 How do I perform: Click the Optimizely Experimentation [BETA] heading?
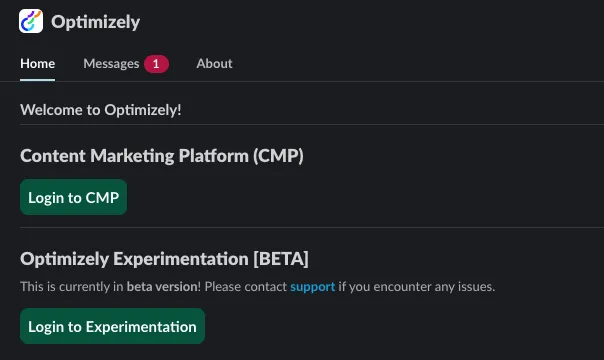[x=164, y=259]
